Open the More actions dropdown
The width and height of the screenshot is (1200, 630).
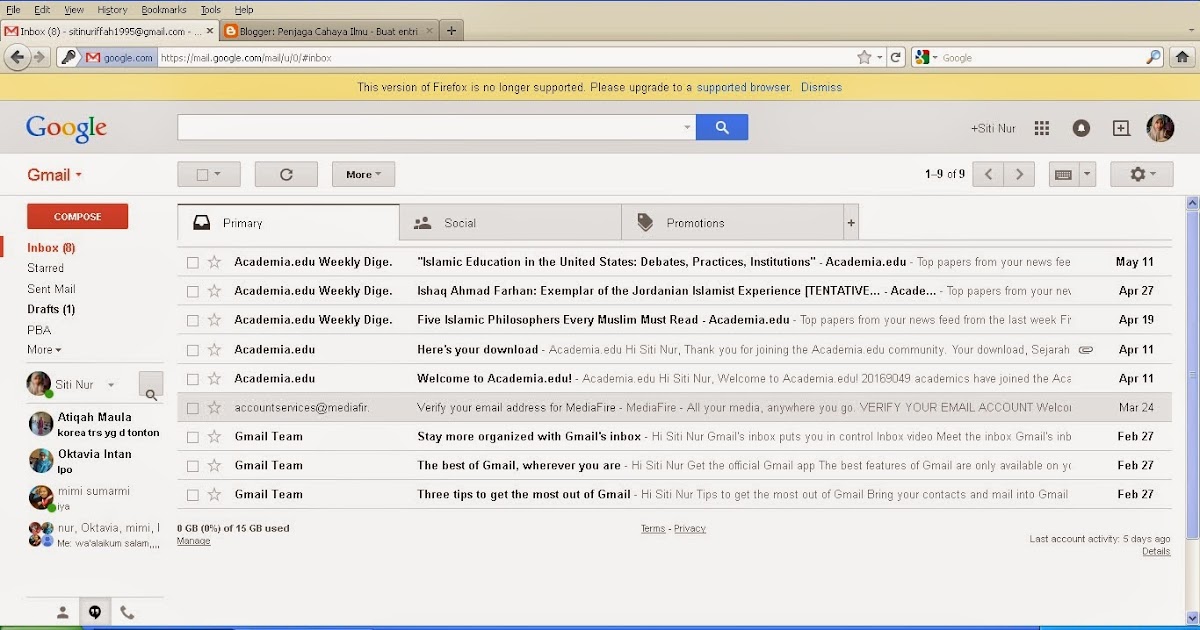(363, 174)
